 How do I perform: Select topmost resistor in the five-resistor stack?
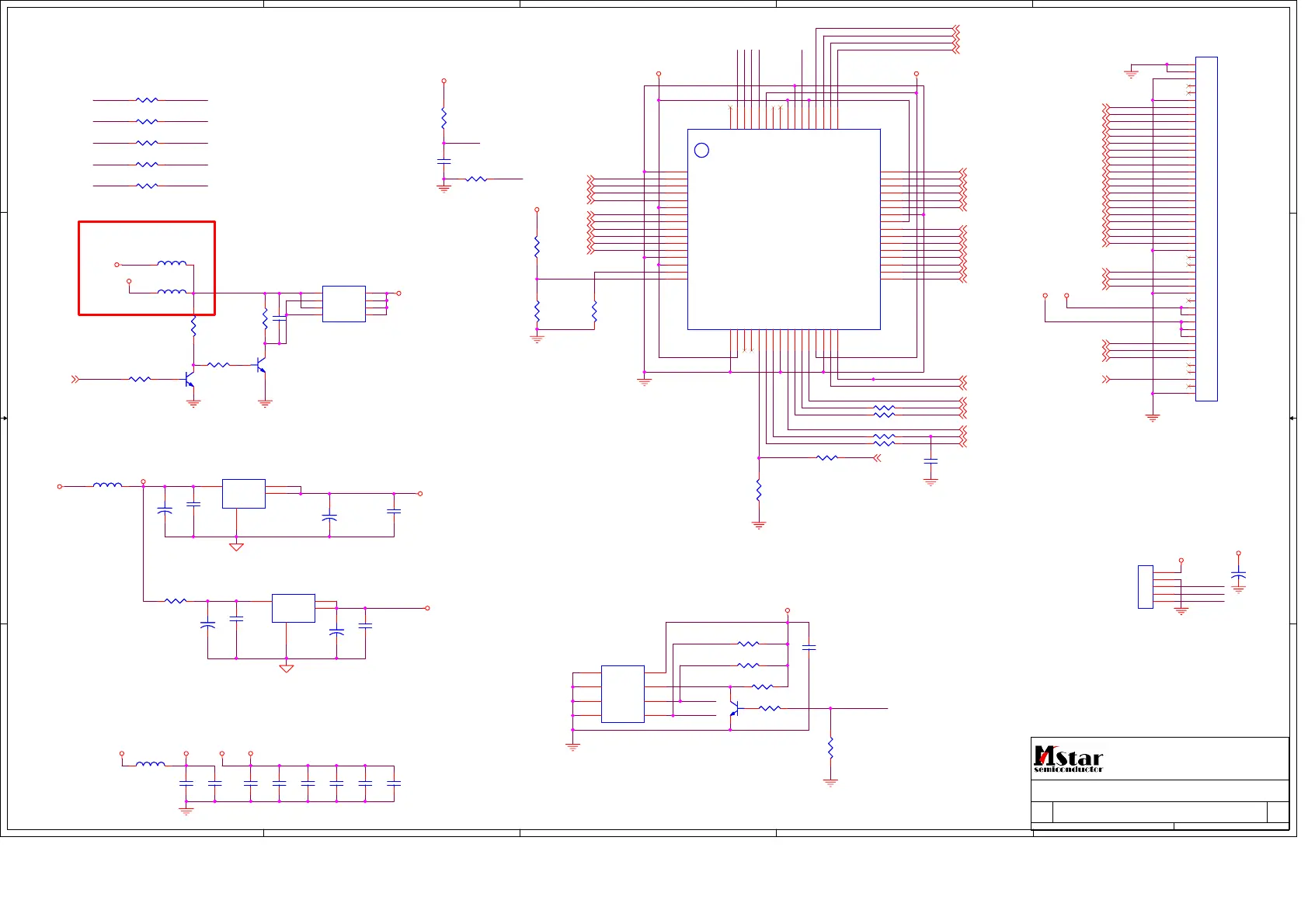pos(147,100)
